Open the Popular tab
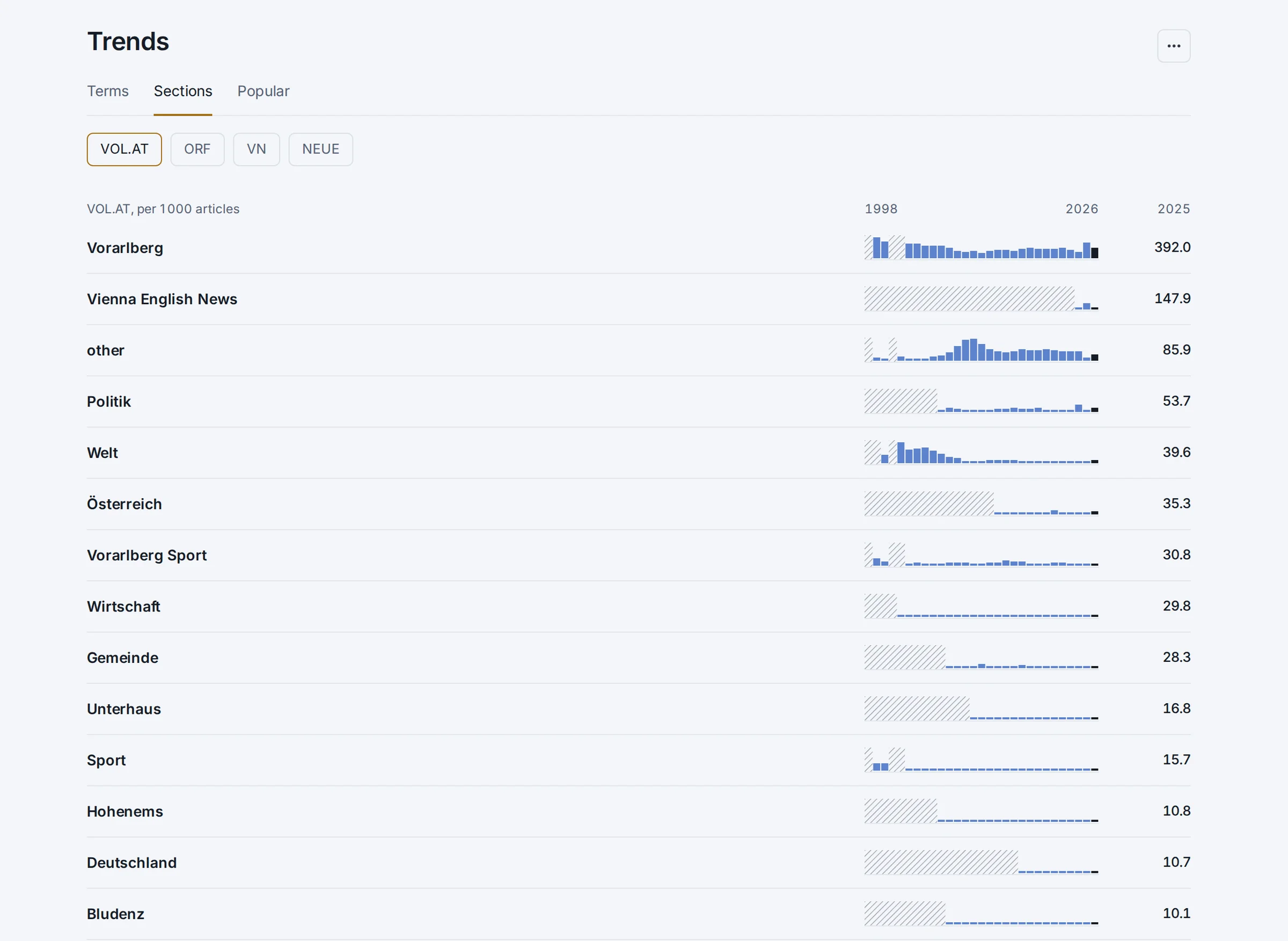 [263, 91]
